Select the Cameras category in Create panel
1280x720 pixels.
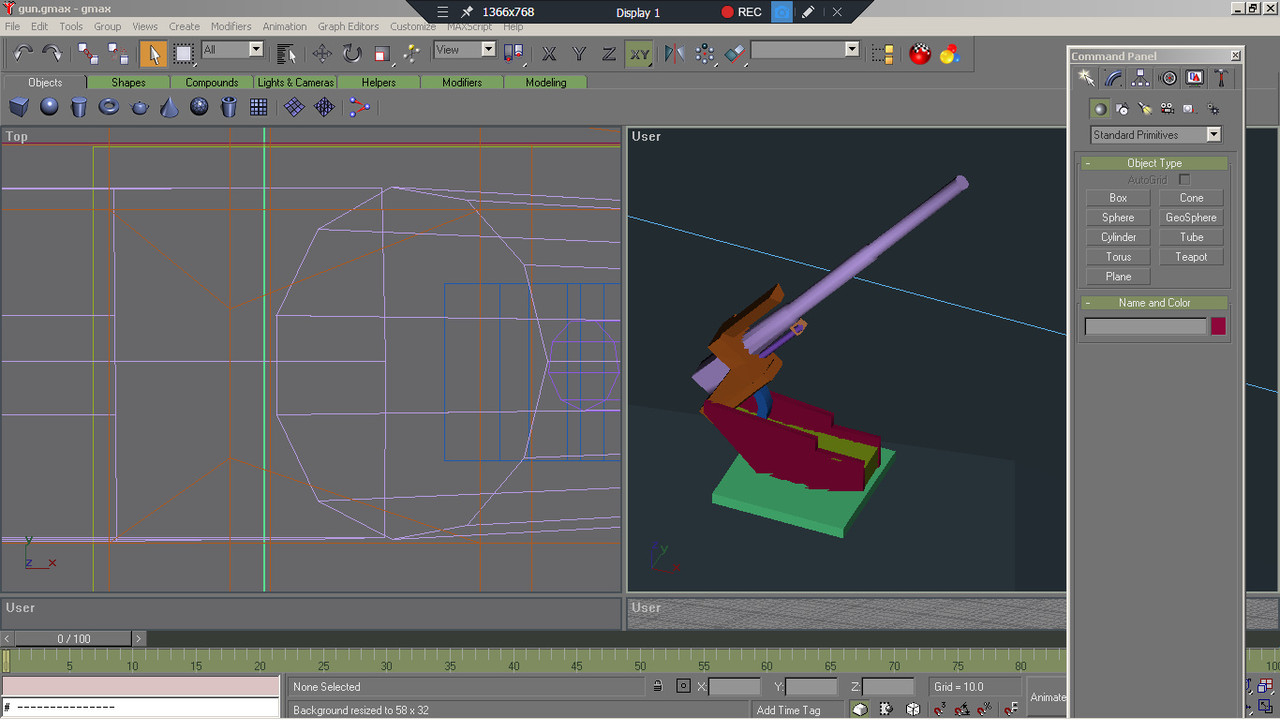click(x=1167, y=109)
